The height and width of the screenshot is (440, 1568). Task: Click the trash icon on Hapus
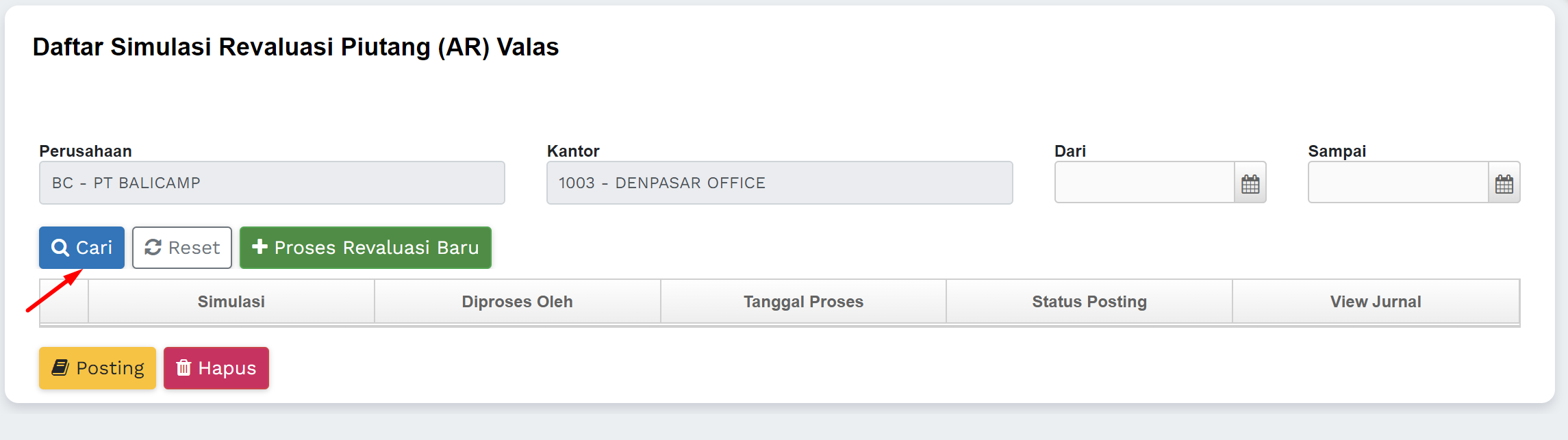click(x=184, y=368)
